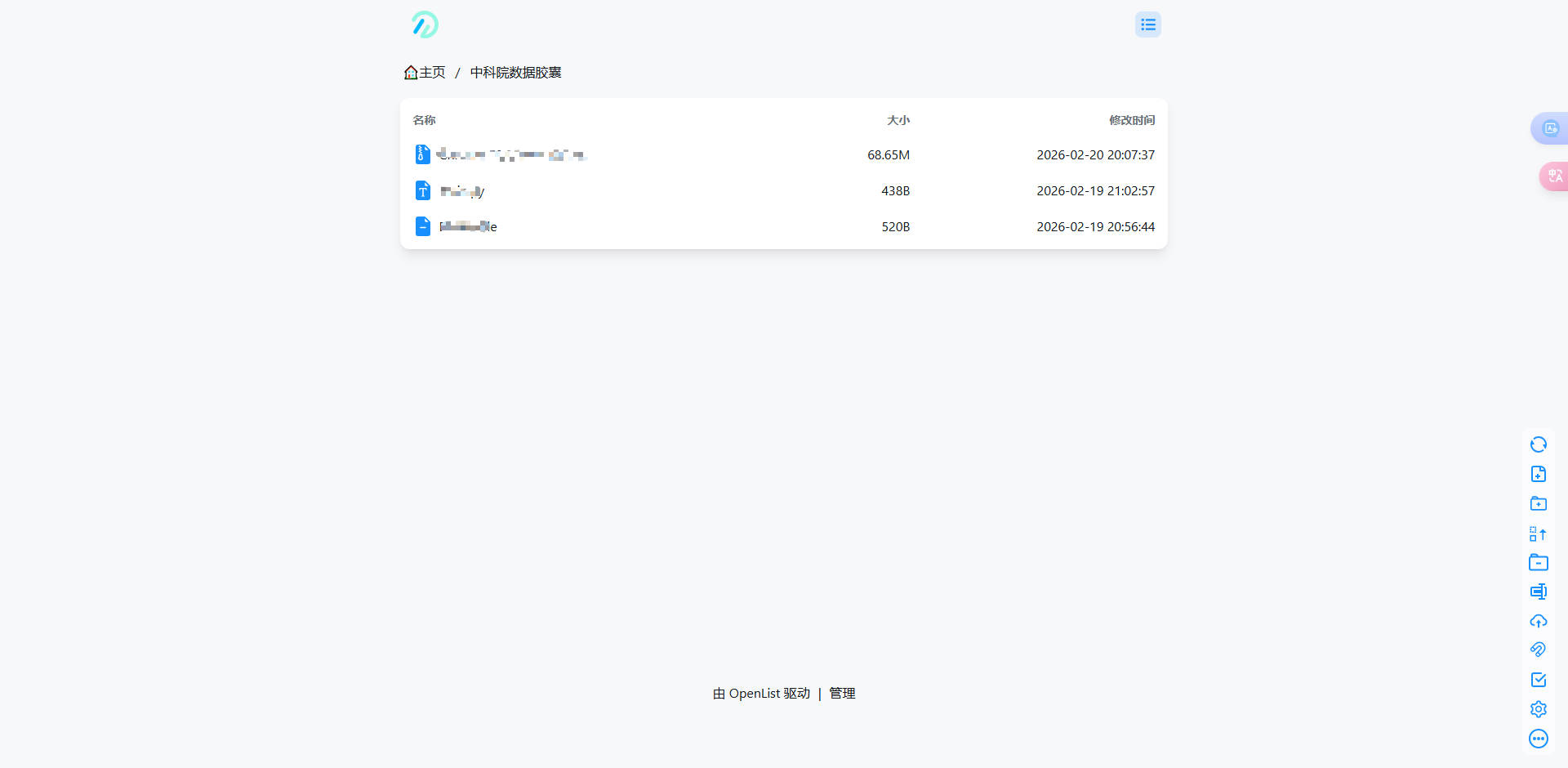Click the cloud upload icon
The height and width of the screenshot is (768, 1568).
[1538, 621]
